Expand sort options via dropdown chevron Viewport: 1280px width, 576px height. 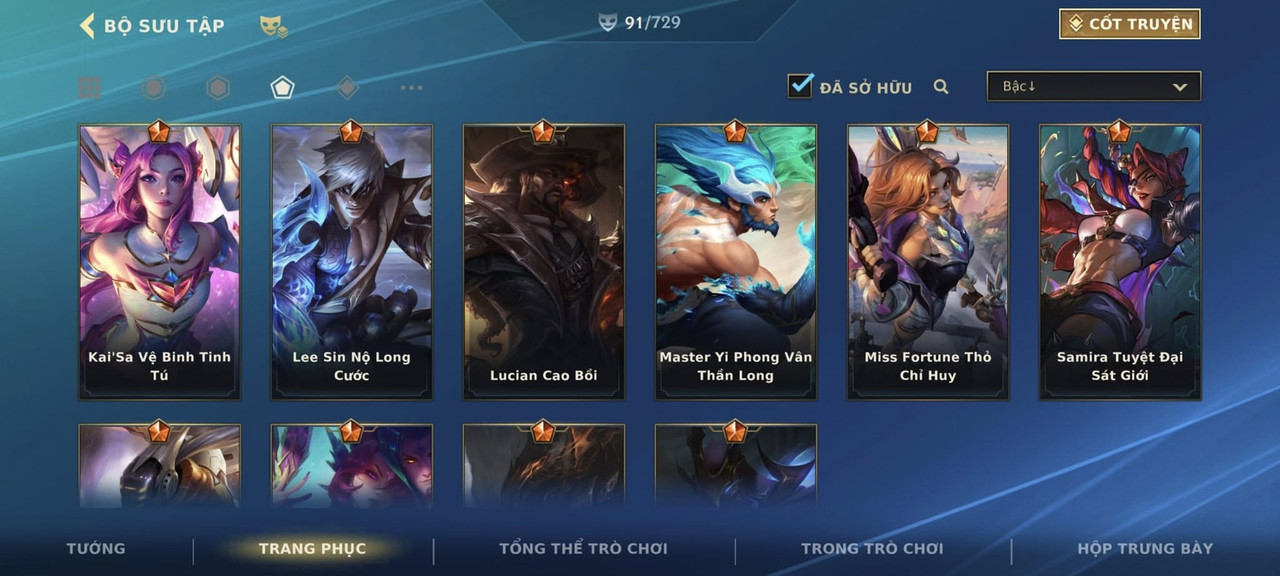1180,87
